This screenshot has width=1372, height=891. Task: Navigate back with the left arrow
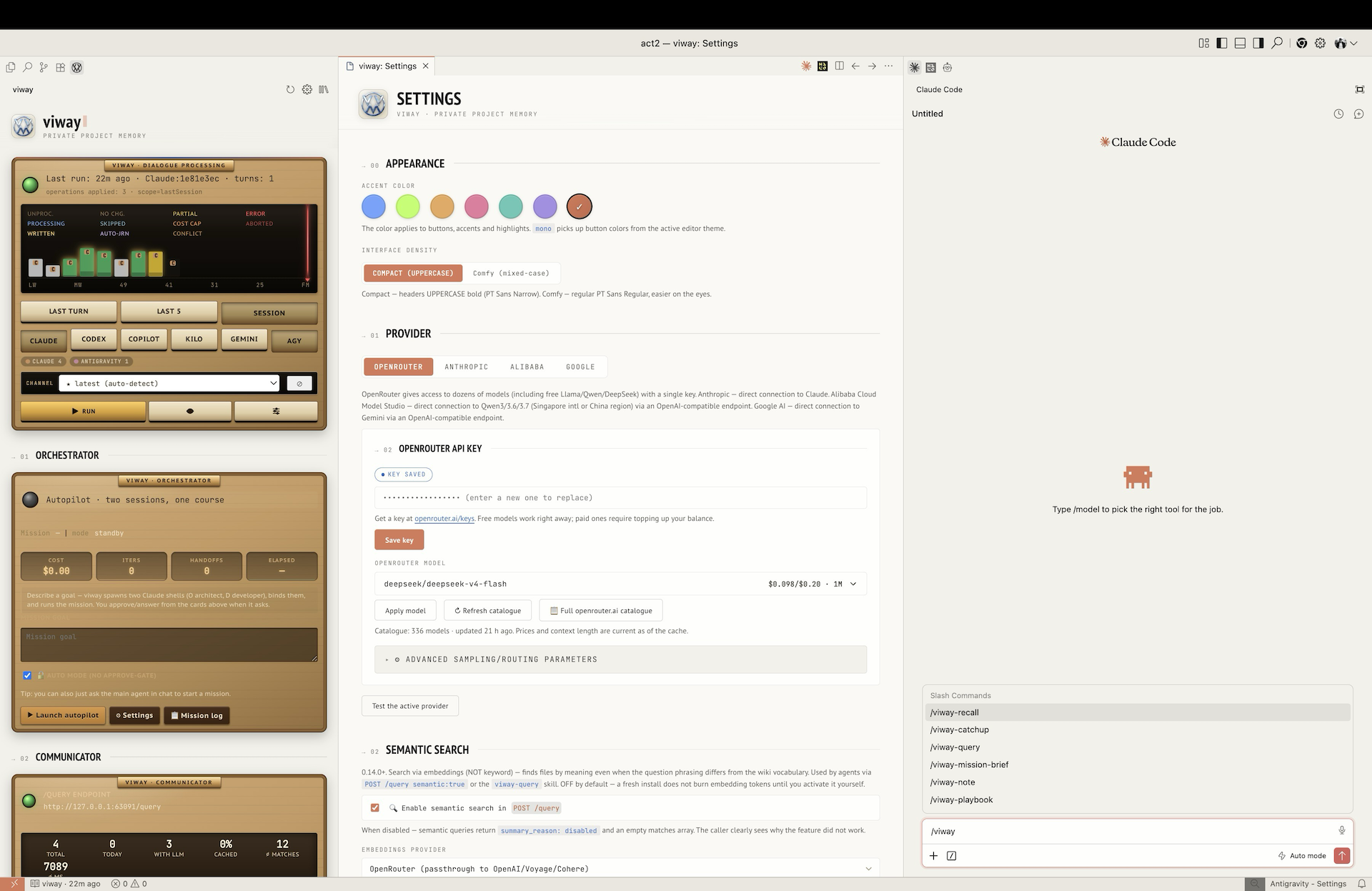(x=855, y=66)
